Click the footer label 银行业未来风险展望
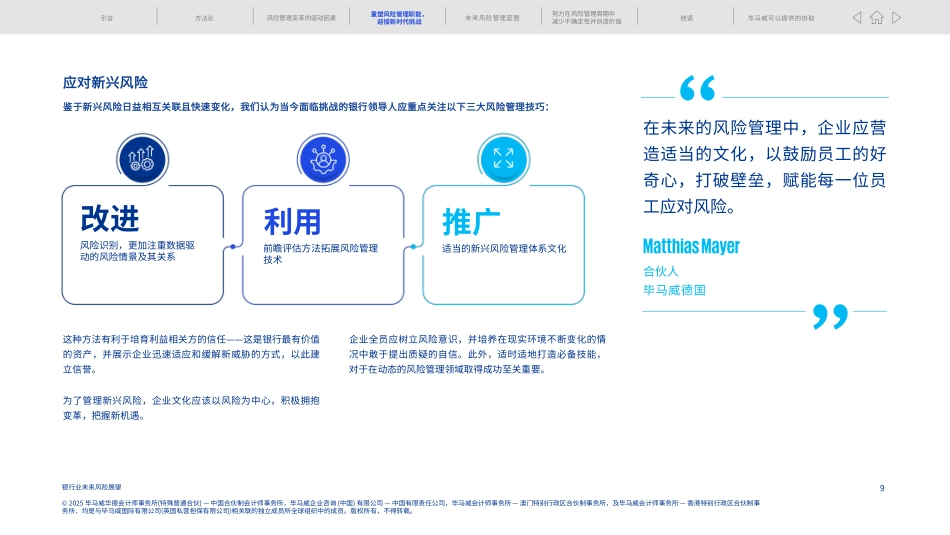The image size is (950, 535). click(x=91, y=487)
